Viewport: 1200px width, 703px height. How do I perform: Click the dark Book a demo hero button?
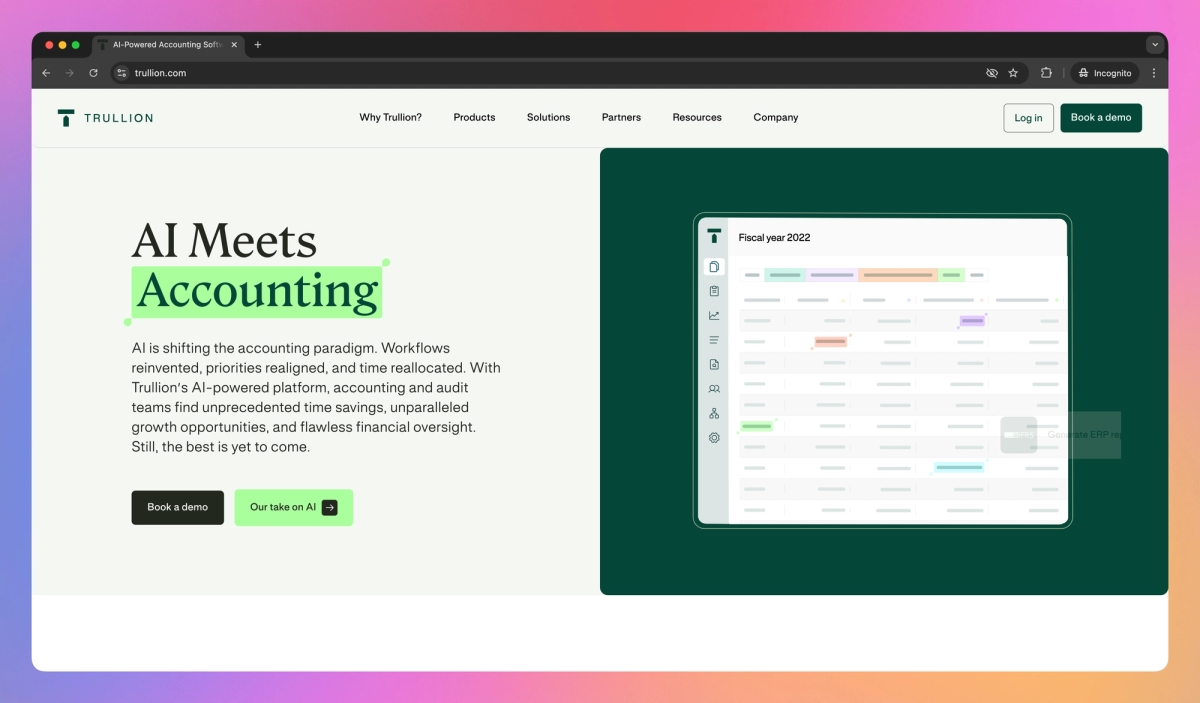178,507
